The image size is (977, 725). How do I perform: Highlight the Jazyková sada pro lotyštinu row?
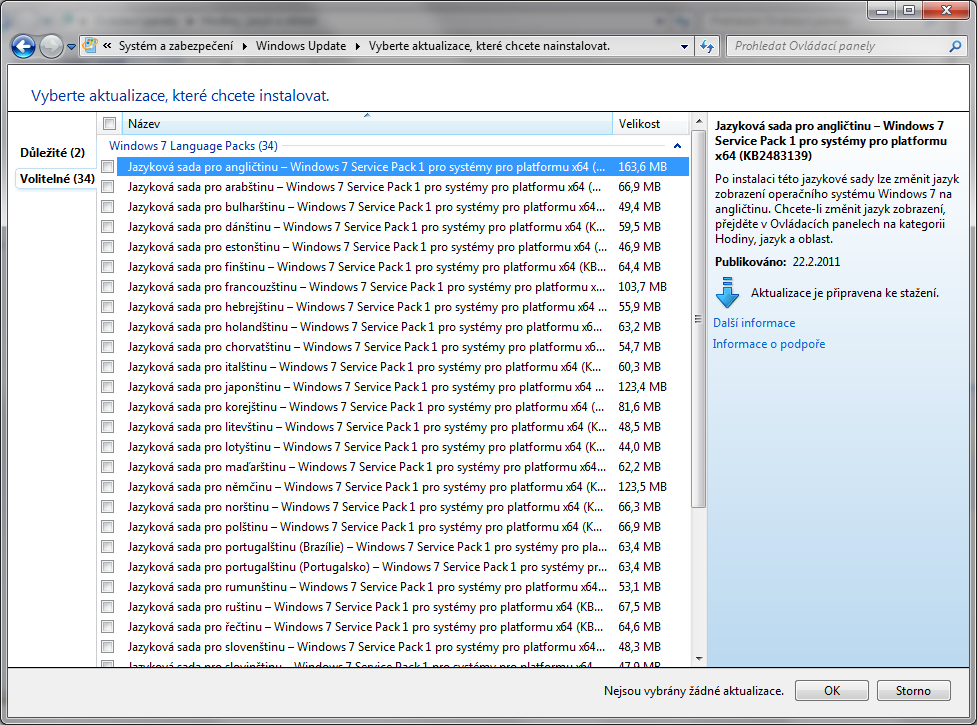point(403,447)
